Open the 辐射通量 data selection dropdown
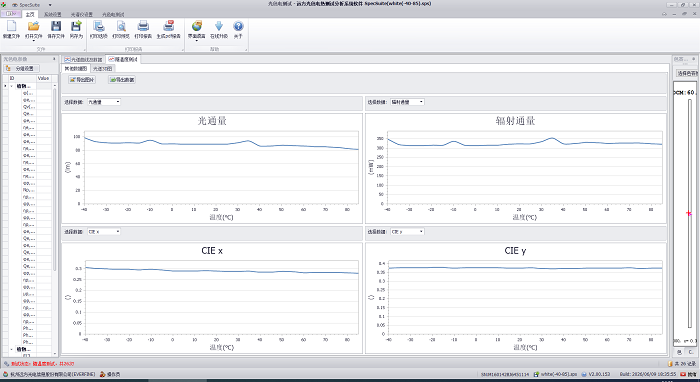The width and height of the screenshot is (700, 382). [x=407, y=102]
